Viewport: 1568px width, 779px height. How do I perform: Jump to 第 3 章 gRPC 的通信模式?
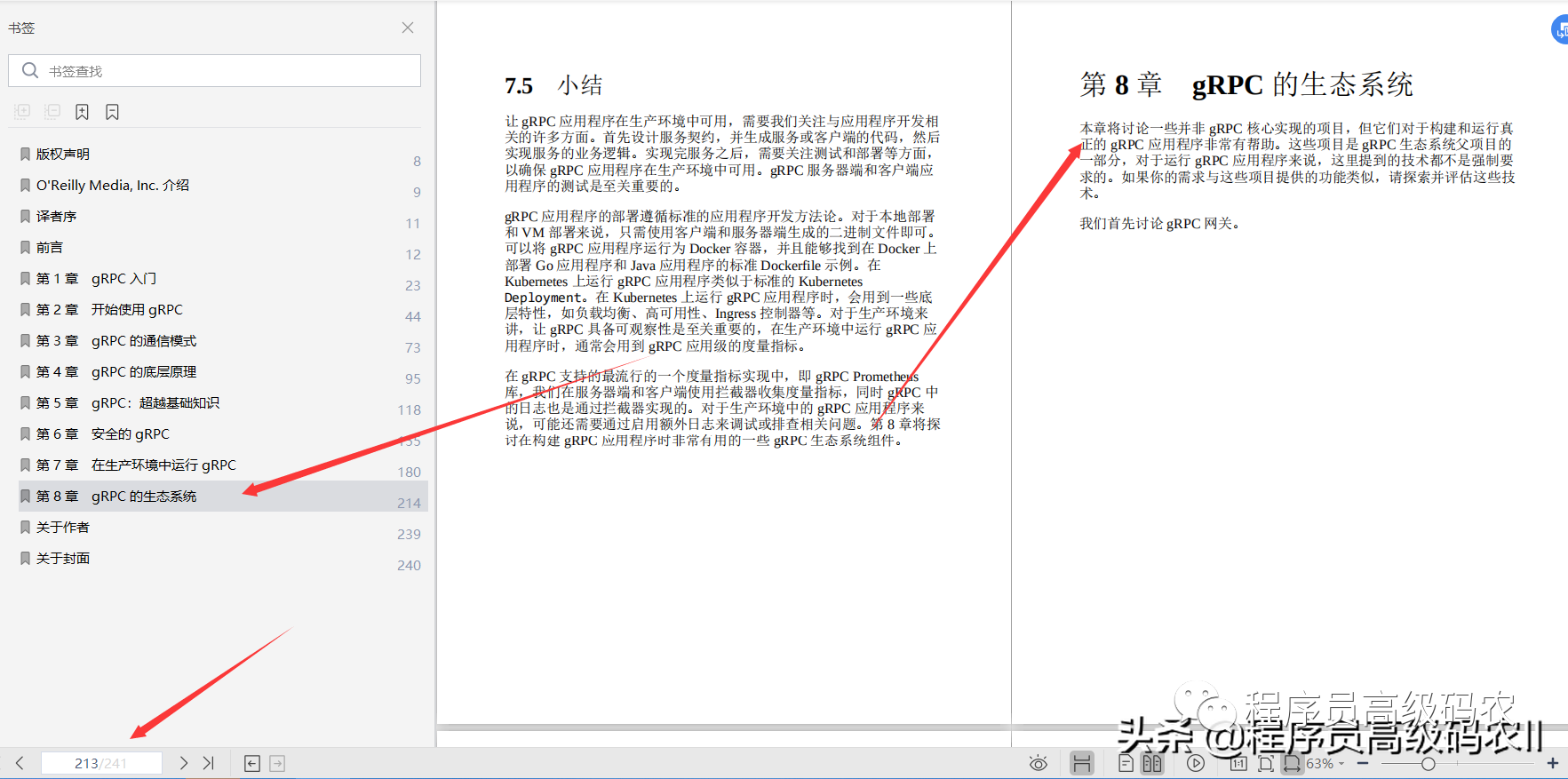(x=116, y=340)
